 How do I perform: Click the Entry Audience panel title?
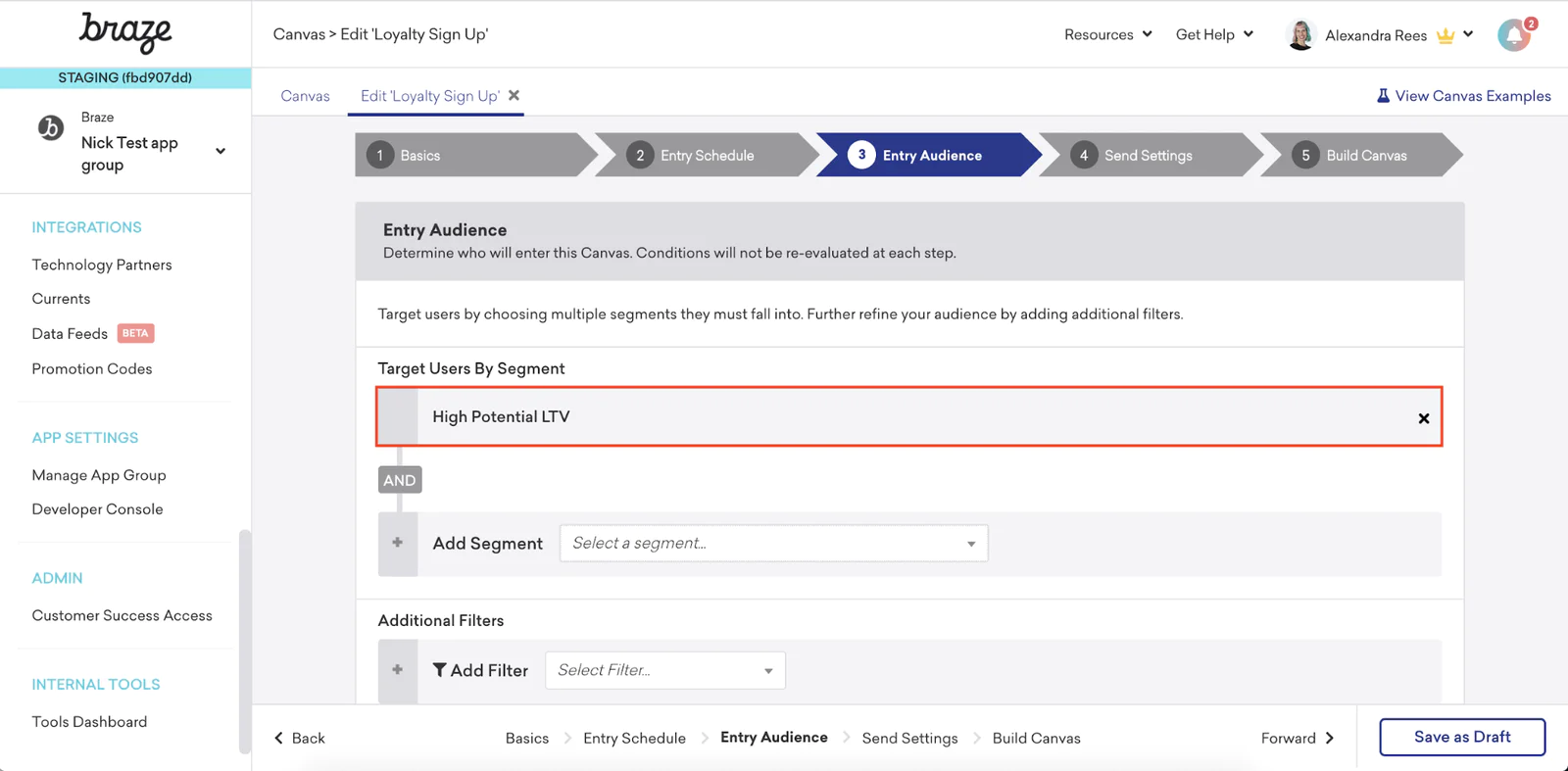[x=445, y=230]
